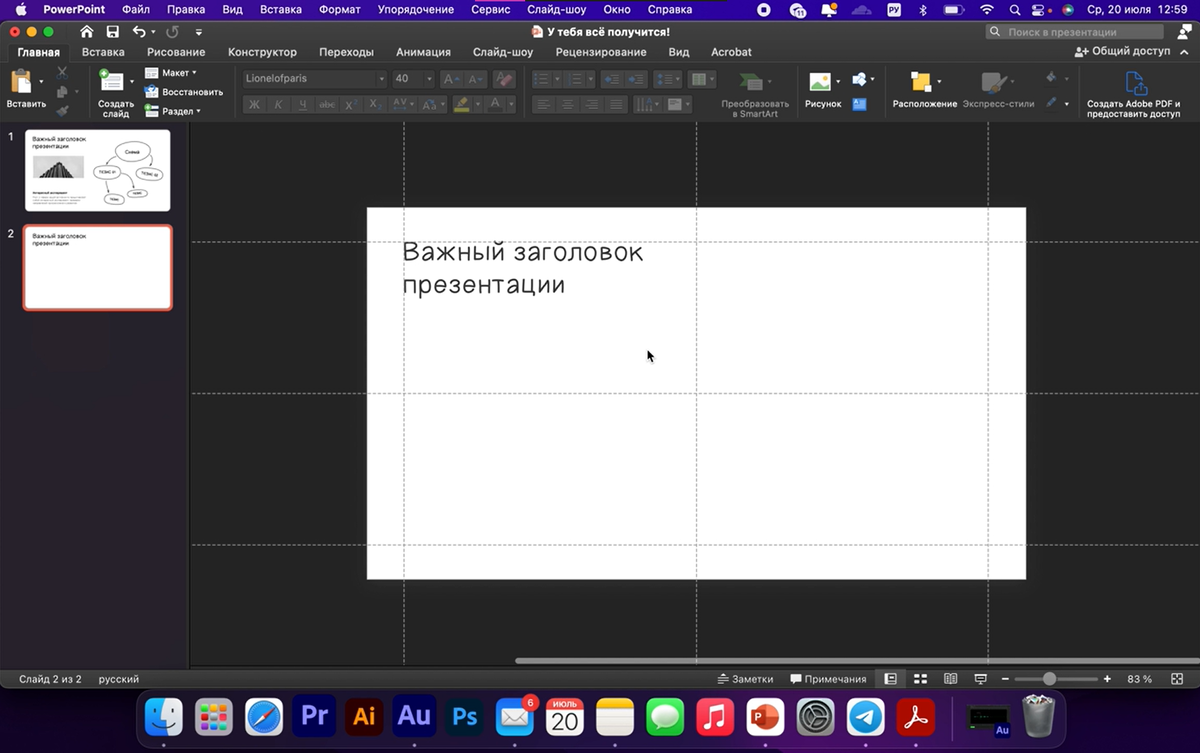Screen dimensions: 1200x753
Task: Open the Расположение arrange tool
Action: (921, 83)
